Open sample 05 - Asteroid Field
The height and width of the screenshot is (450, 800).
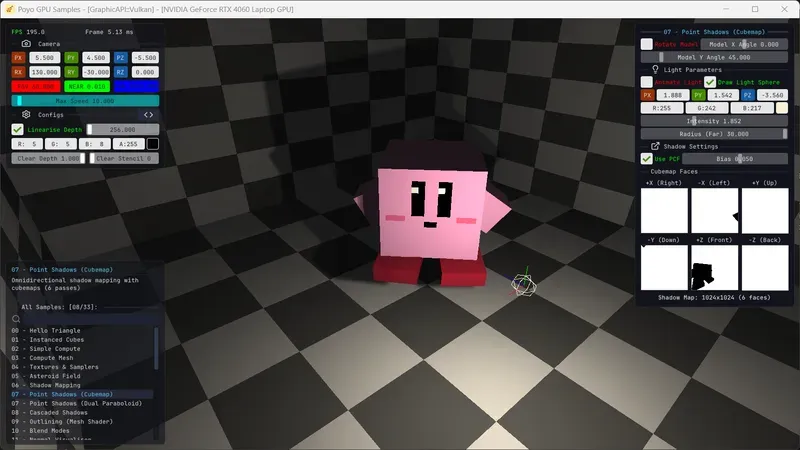tap(82, 376)
